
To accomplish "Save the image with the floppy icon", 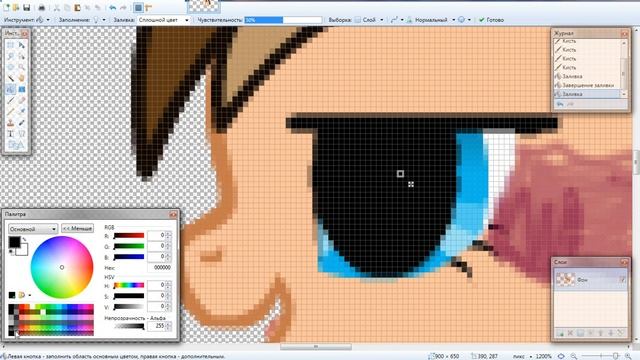I will pos(27,7).
